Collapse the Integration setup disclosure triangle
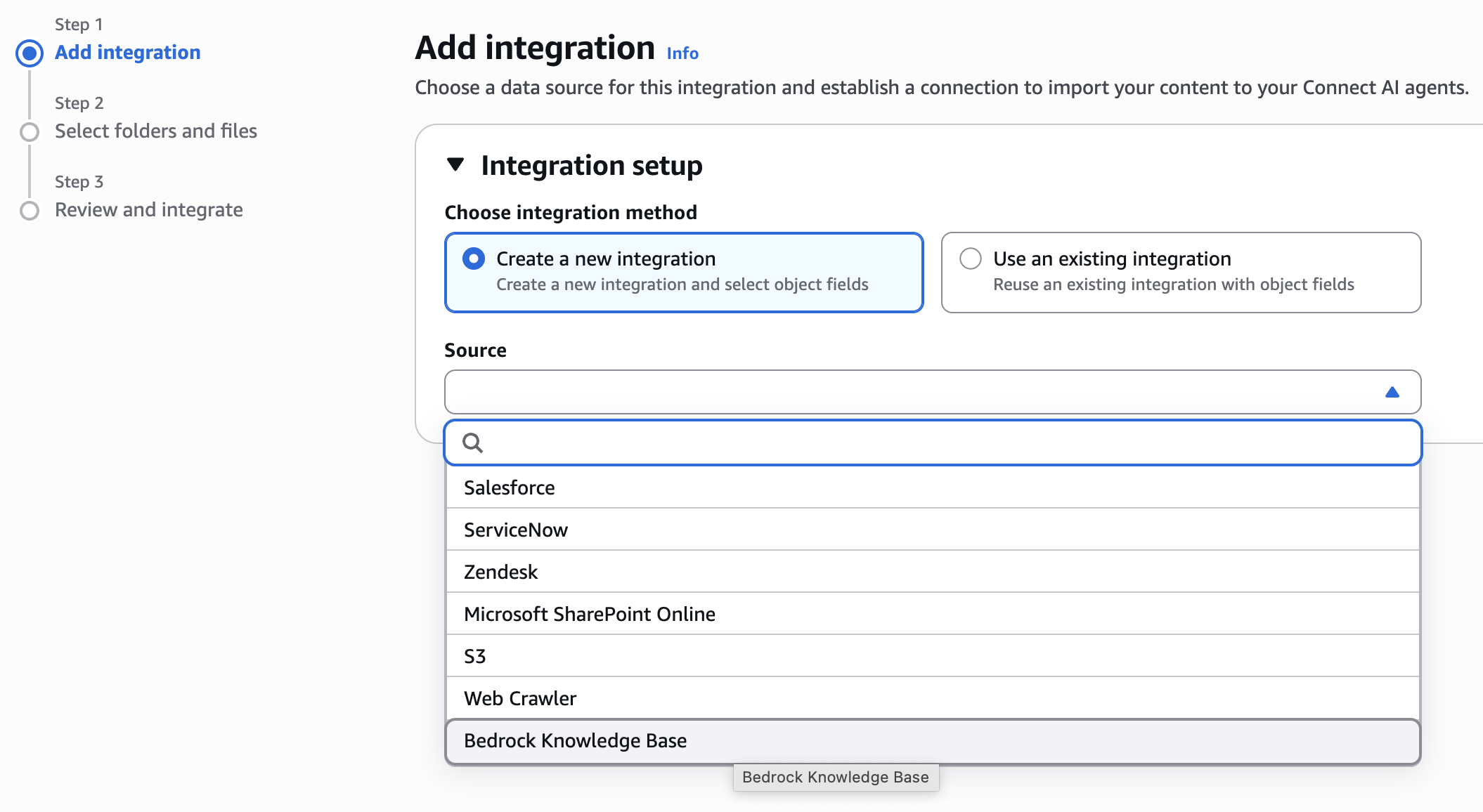1483x812 pixels. coord(457,164)
